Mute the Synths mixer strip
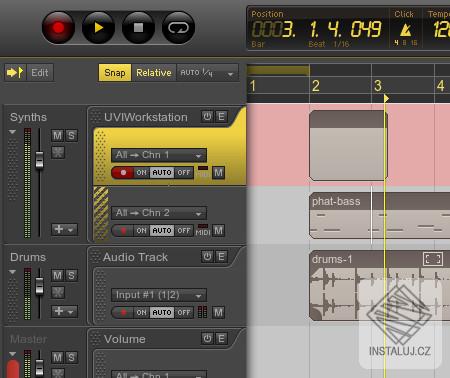This screenshot has height=378, width=450. click(x=57, y=136)
